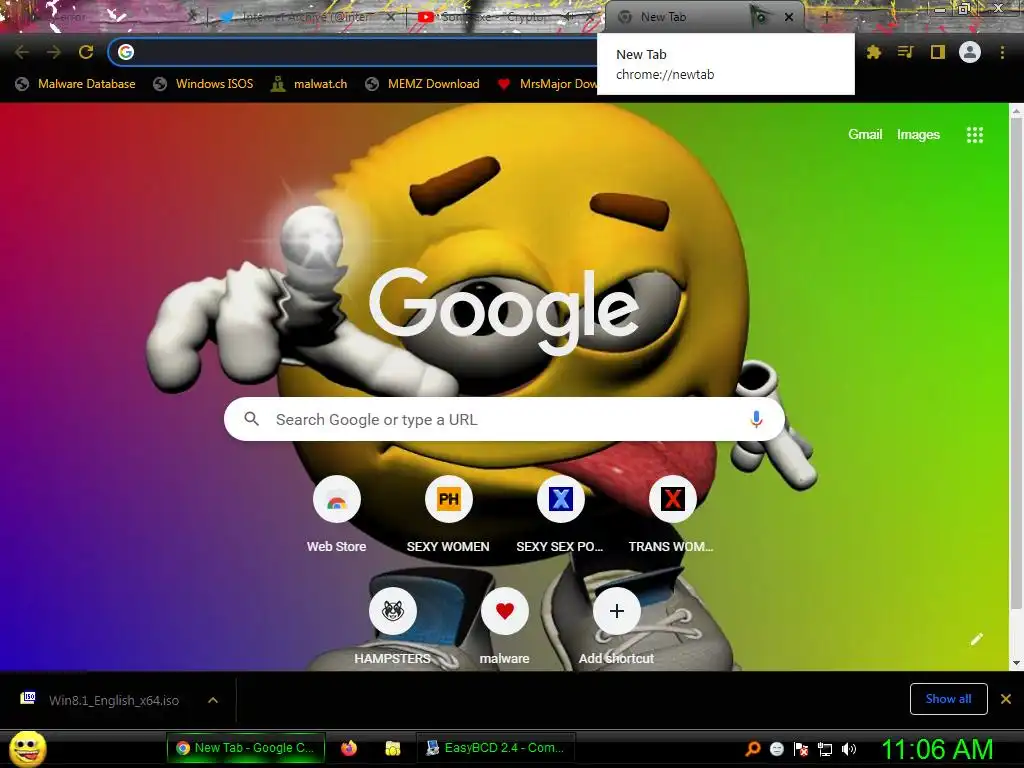Open the Images link

pos(918,135)
